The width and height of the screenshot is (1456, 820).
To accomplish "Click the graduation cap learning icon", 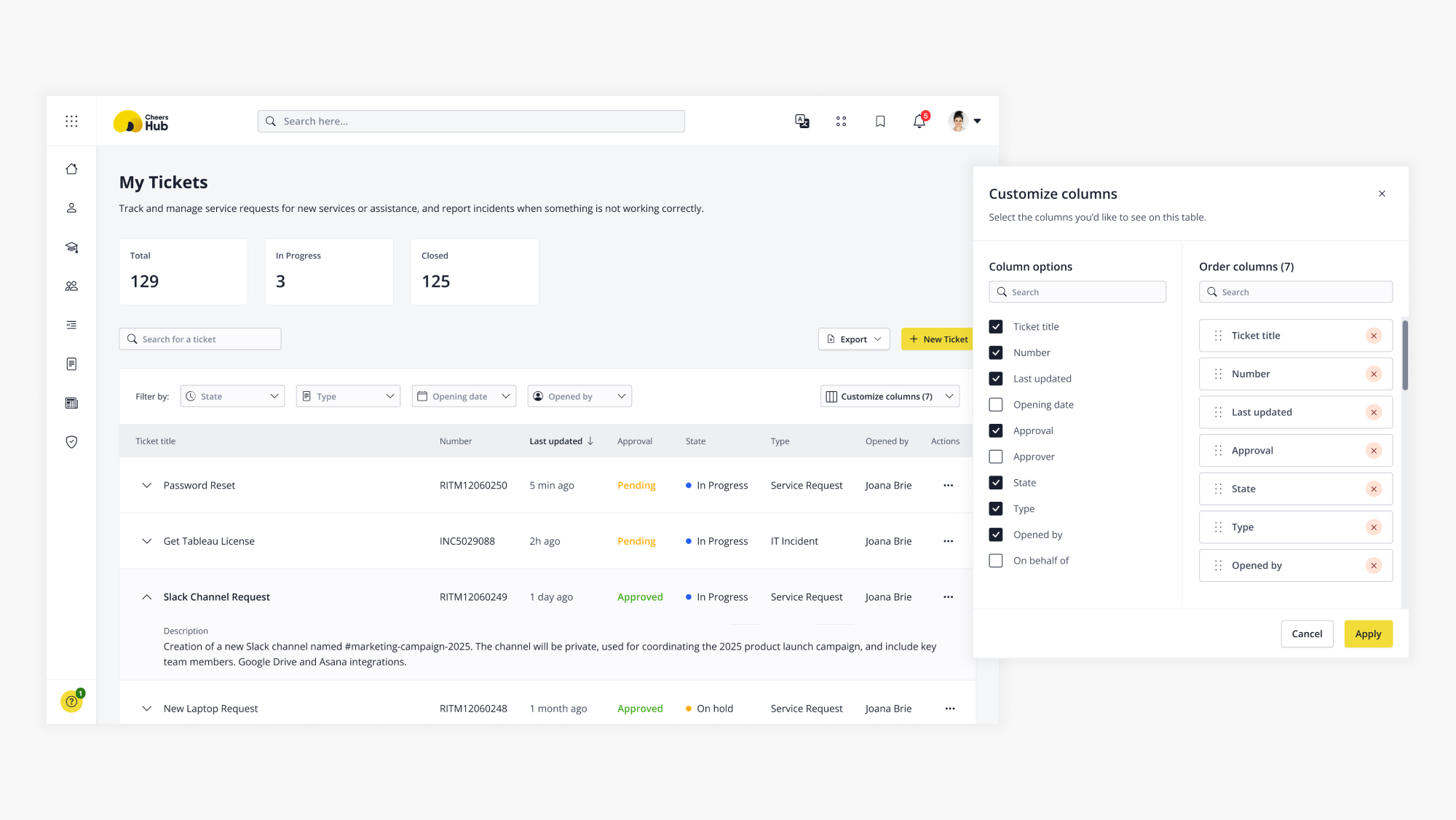I will 71,248.
